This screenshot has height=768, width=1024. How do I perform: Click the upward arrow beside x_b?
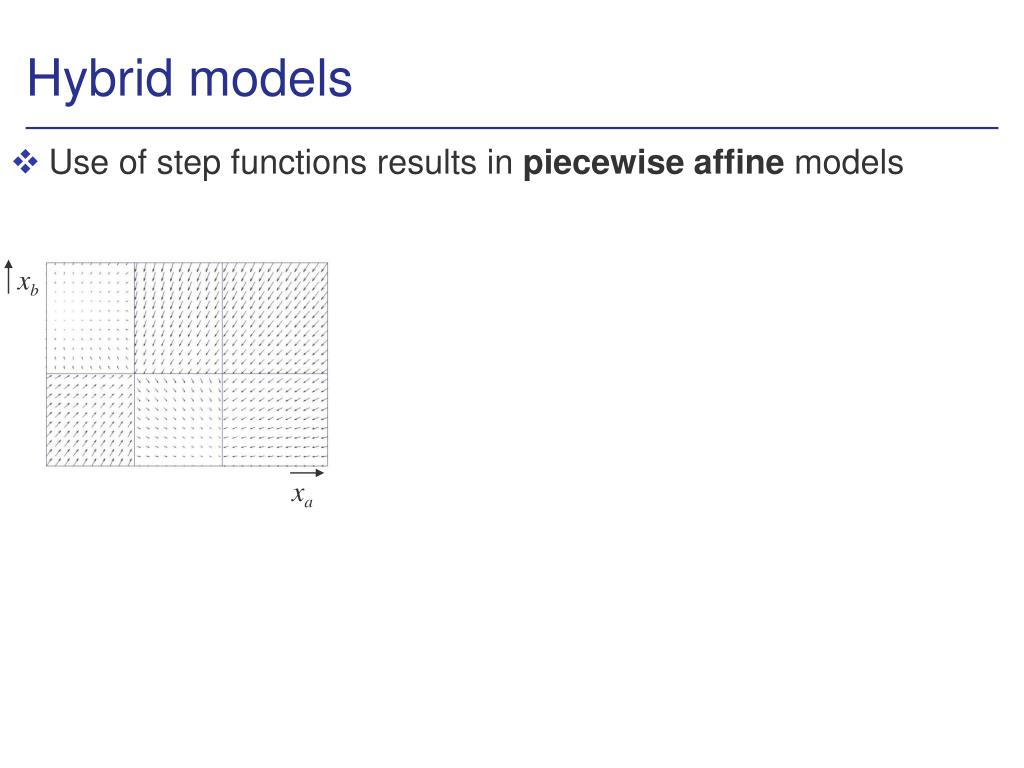coord(8,277)
